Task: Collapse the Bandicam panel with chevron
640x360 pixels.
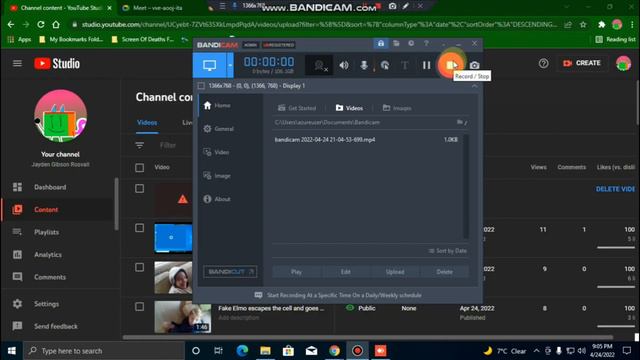Action: coord(474,86)
